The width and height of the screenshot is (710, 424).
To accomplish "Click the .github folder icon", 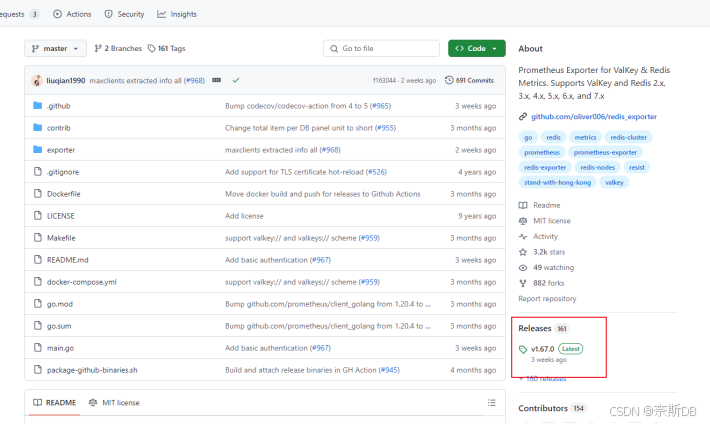I will (x=38, y=106).
